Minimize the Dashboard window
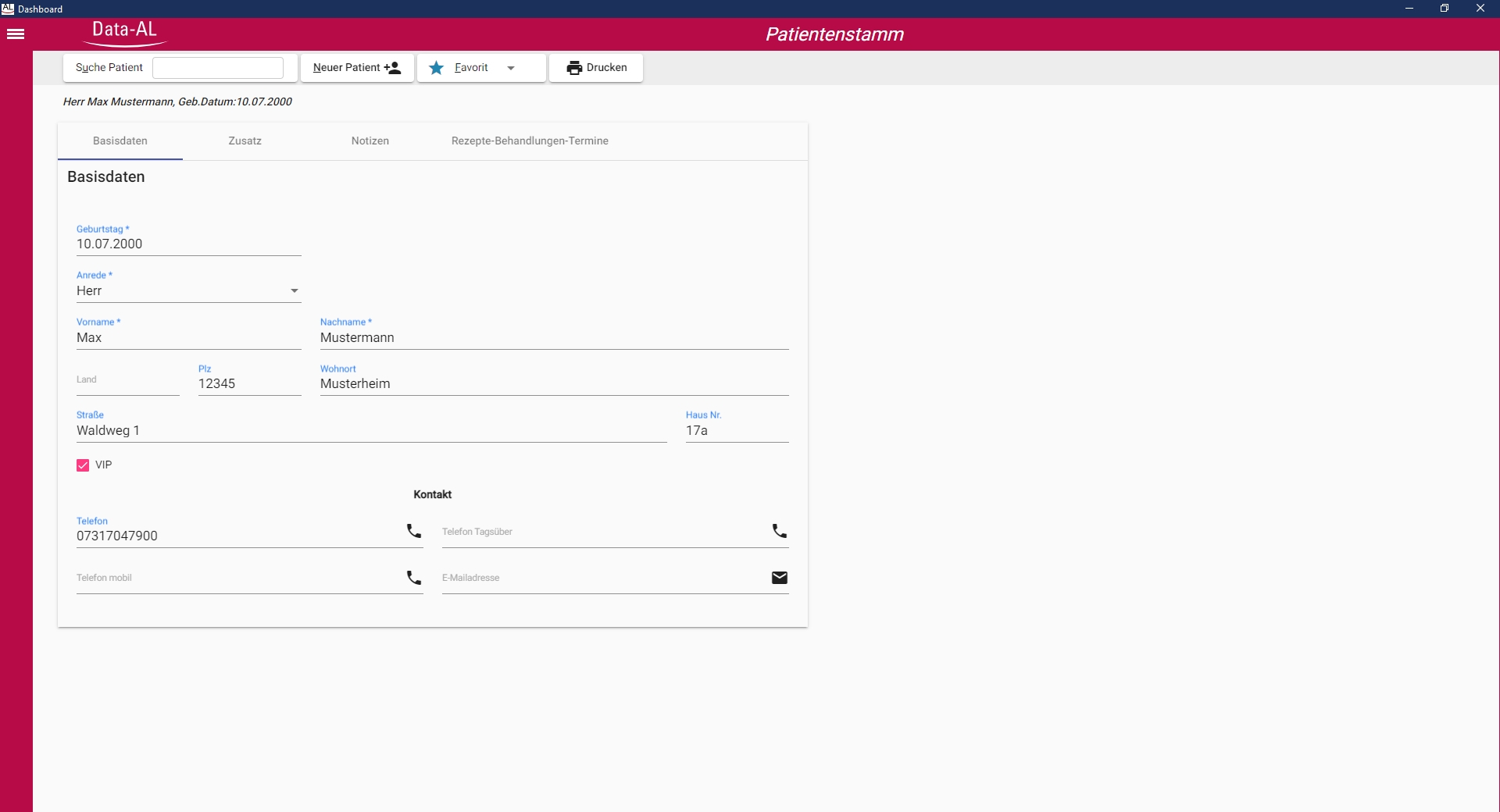The image size is (1500, 812). coord(1409,9)
